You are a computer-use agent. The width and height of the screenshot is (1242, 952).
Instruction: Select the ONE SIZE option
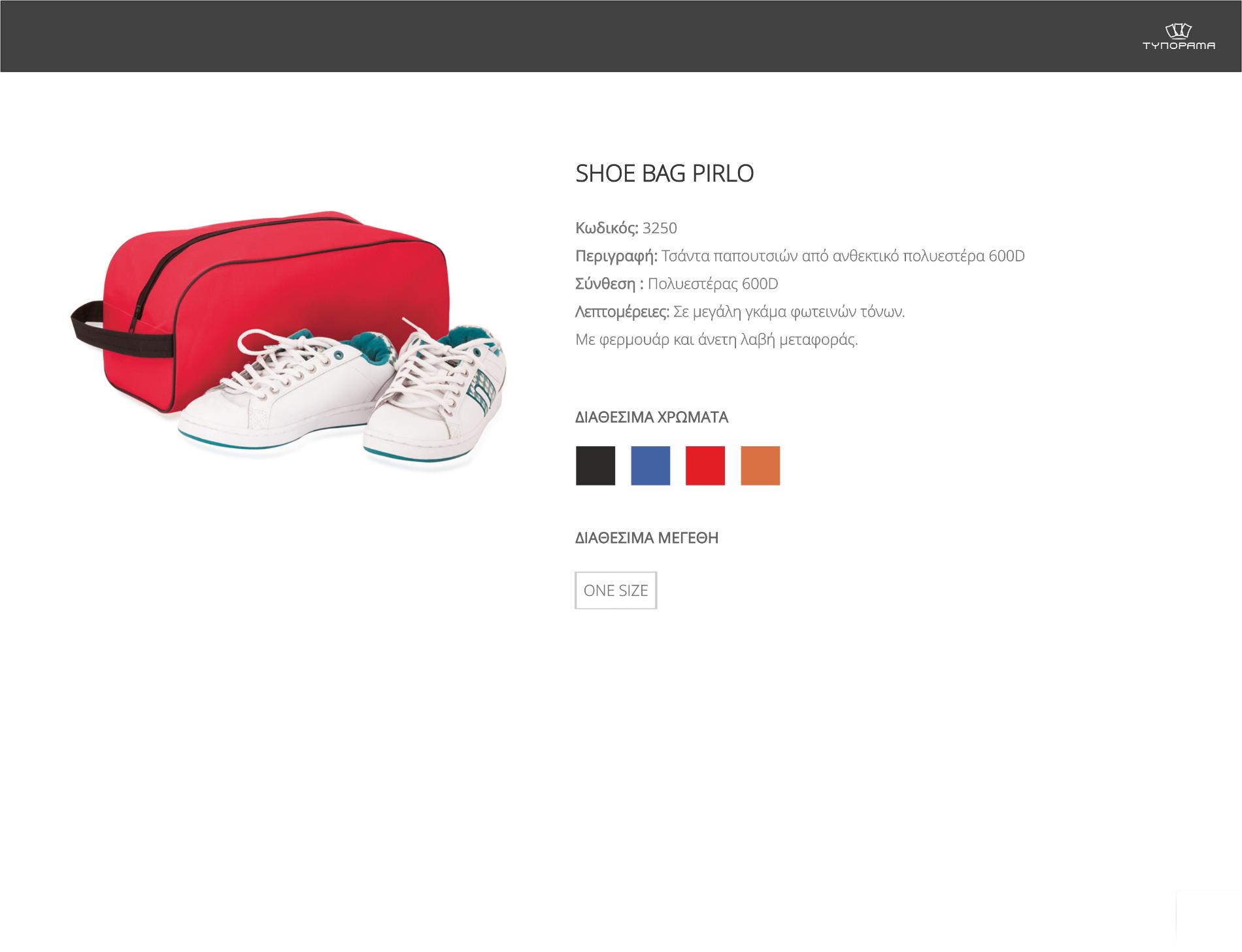click(616, 590)
